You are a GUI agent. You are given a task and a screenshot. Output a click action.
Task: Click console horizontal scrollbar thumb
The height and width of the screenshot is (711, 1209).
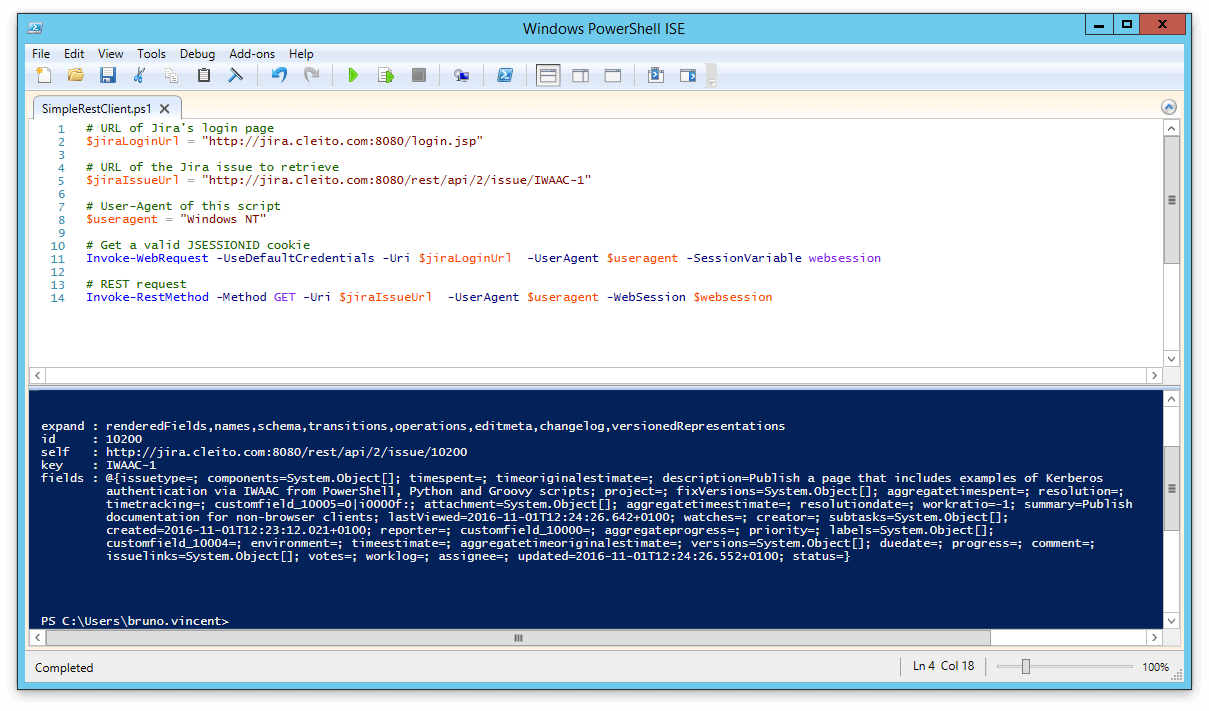click(518, 638)
